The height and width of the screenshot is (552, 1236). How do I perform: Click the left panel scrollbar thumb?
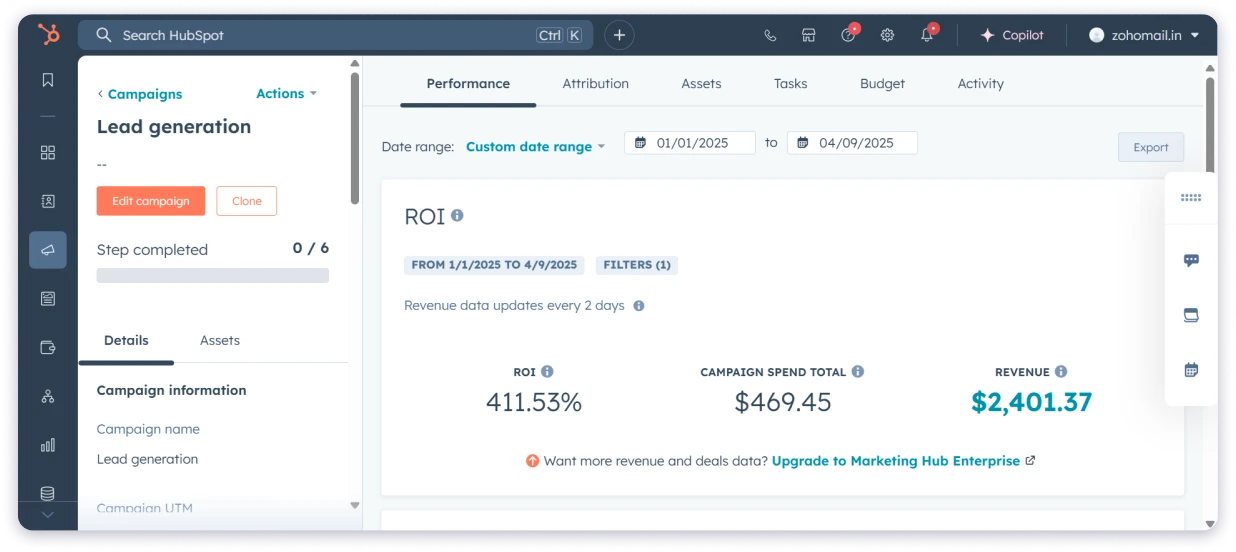tap(354, 138)
